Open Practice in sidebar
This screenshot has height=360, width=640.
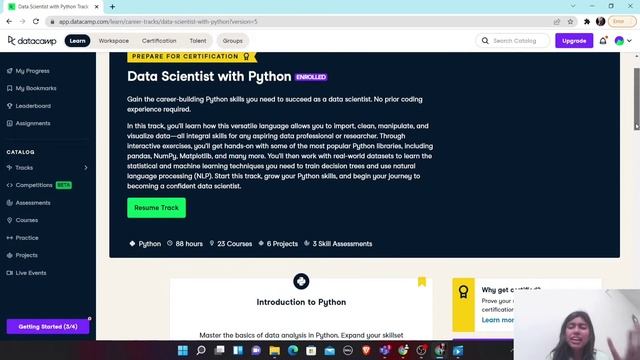point(22,238)
